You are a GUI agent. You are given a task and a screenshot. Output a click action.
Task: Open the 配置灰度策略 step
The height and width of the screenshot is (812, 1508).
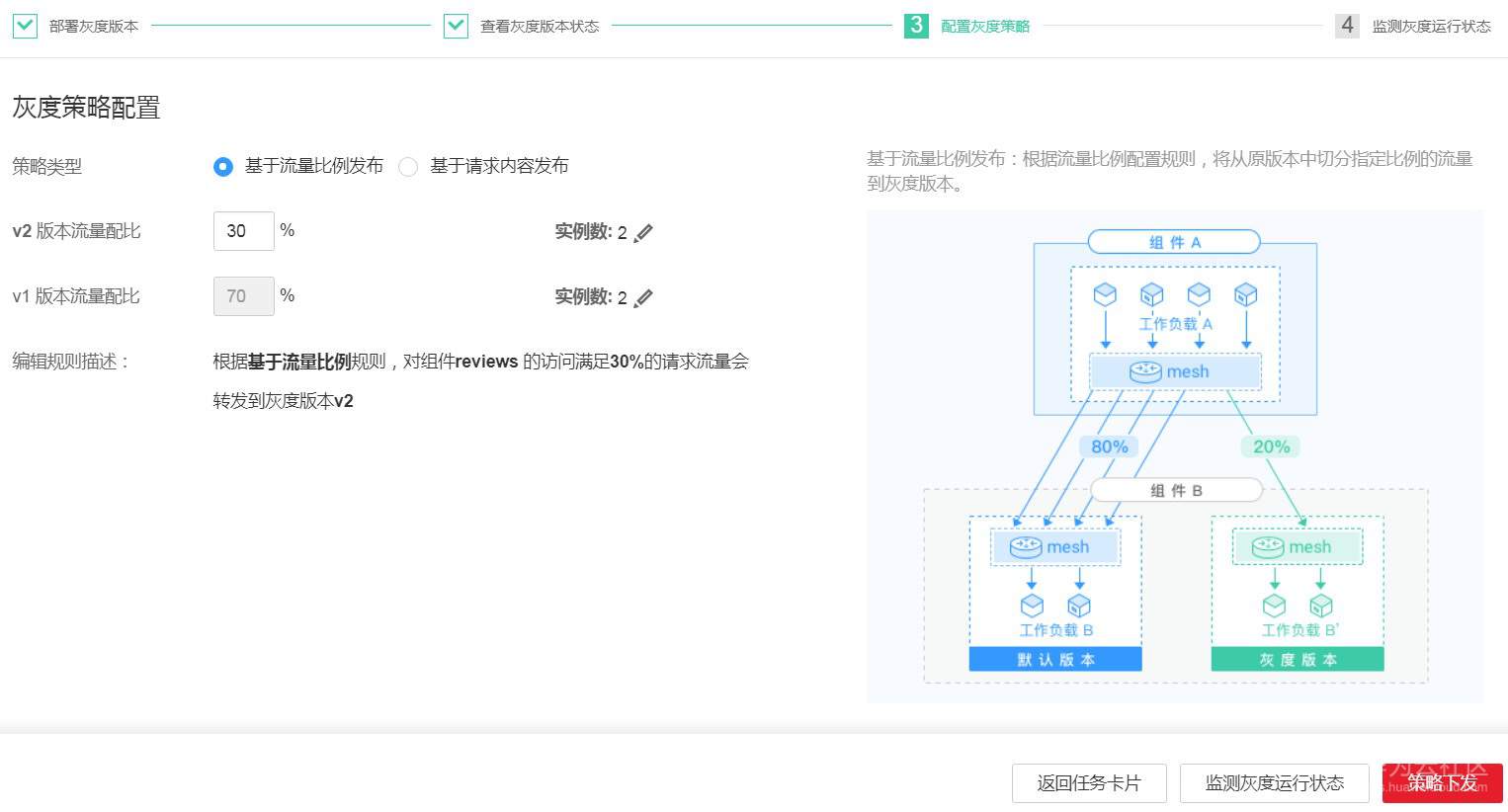(985, 27)
